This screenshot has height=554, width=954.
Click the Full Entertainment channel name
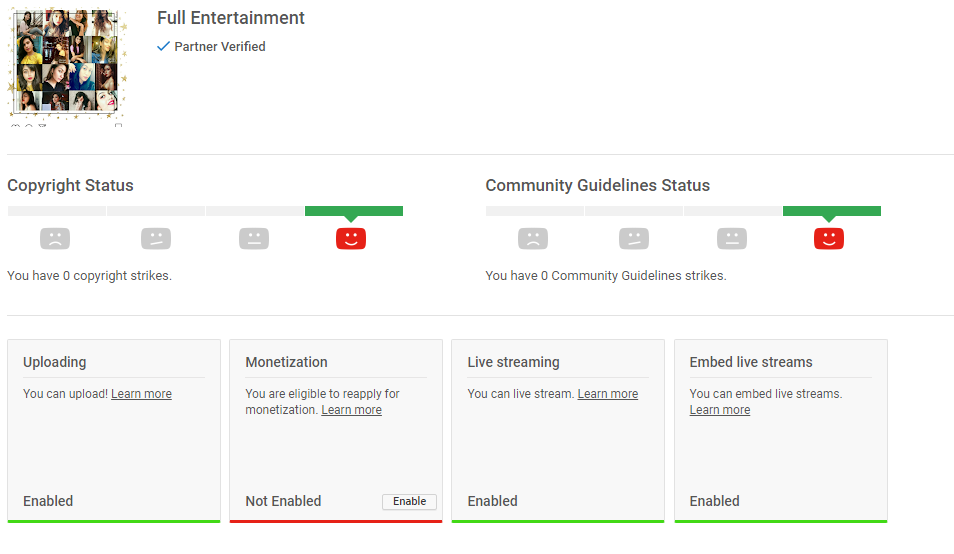(x=231, y=18)
